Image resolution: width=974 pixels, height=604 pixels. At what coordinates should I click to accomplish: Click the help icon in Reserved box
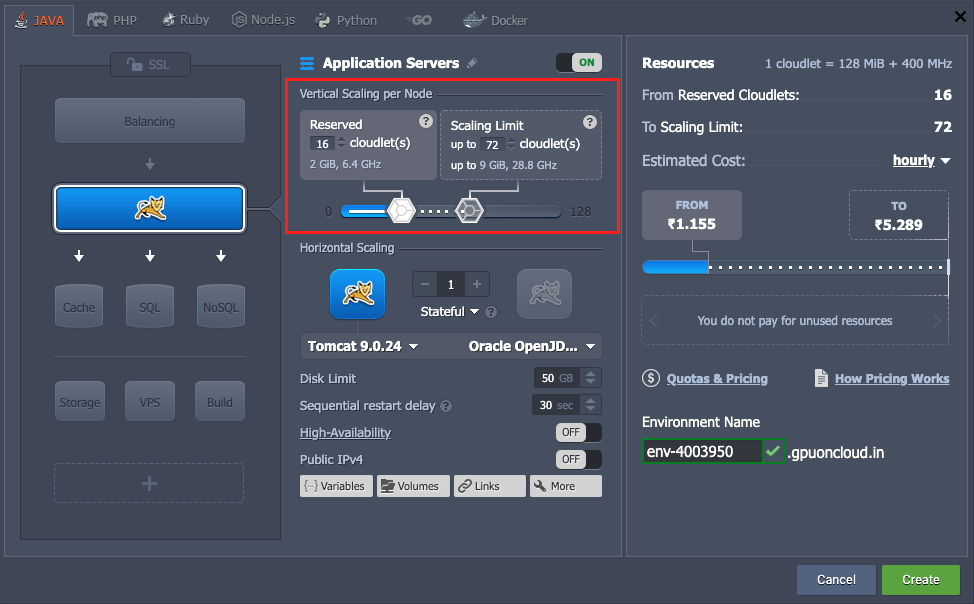click(425, 122)
